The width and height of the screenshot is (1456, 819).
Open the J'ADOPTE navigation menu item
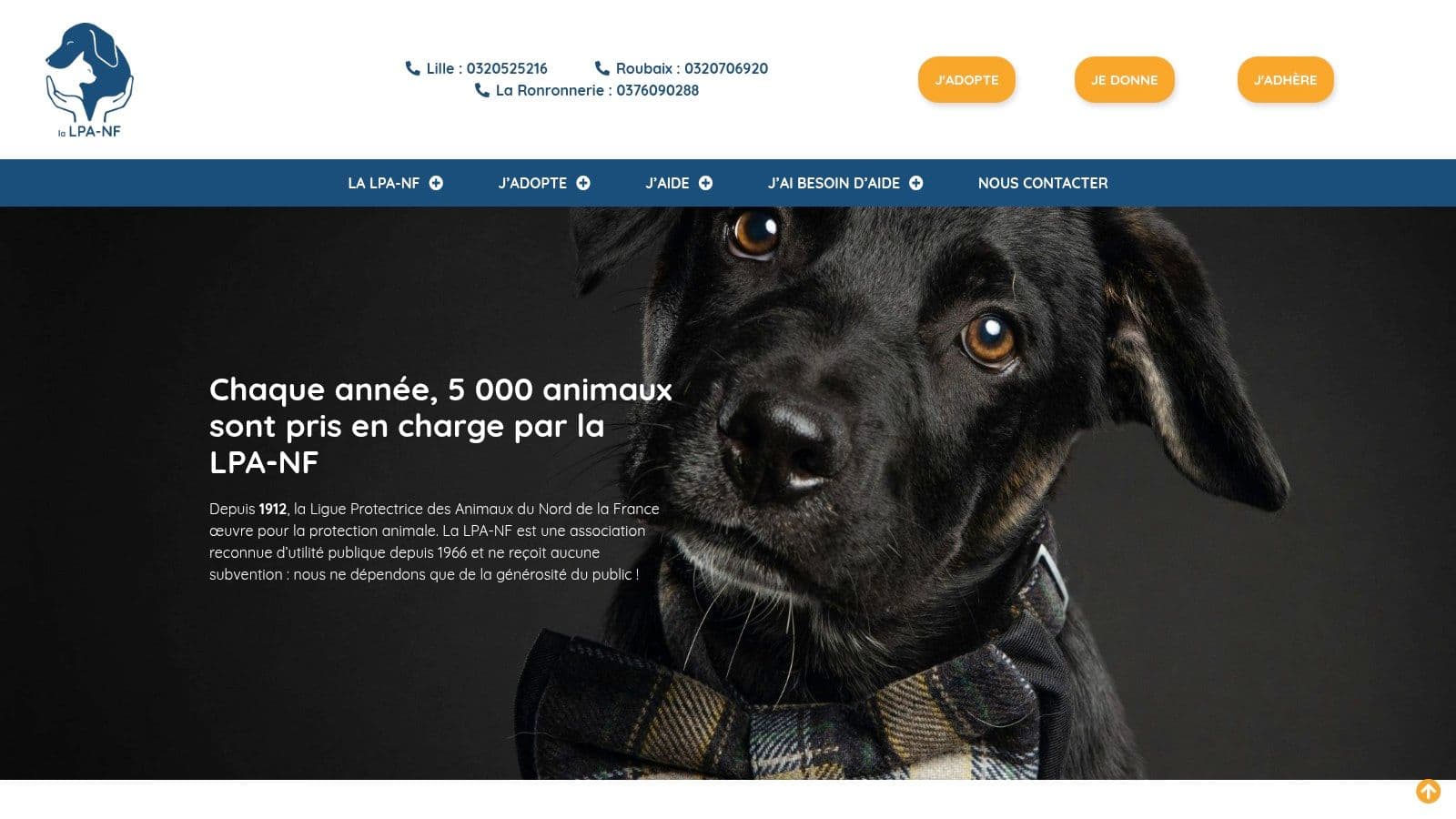[x=532, y=183]
